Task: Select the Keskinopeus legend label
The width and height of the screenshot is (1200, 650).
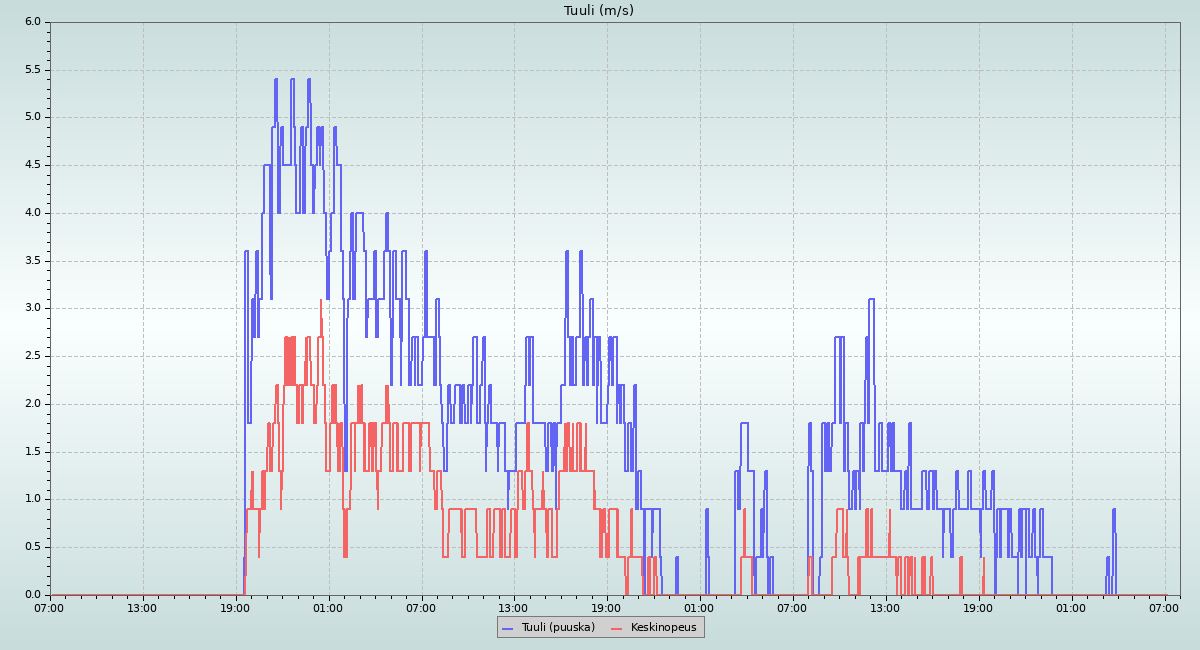Action: pos(663,627)
